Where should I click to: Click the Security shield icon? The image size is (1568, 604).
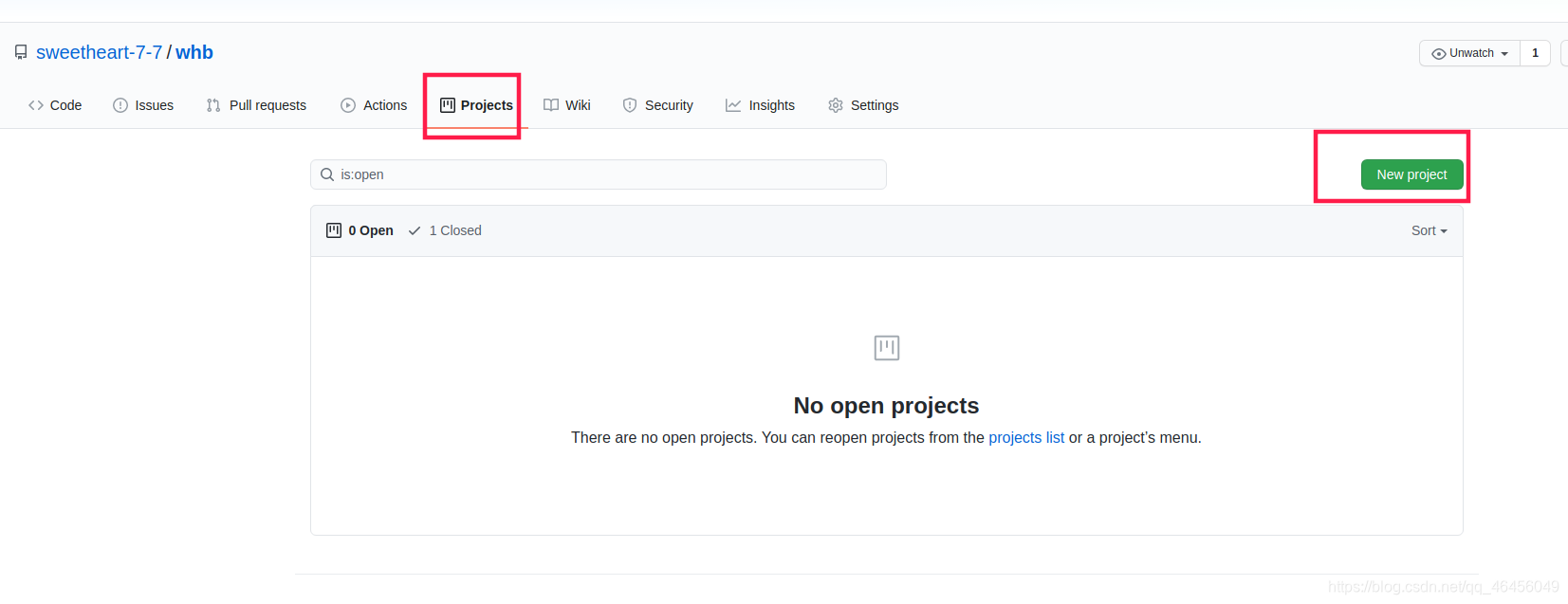(x=630, y=105)
